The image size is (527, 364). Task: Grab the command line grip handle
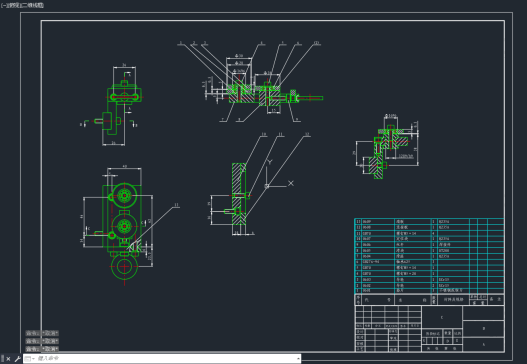[2, 359]
